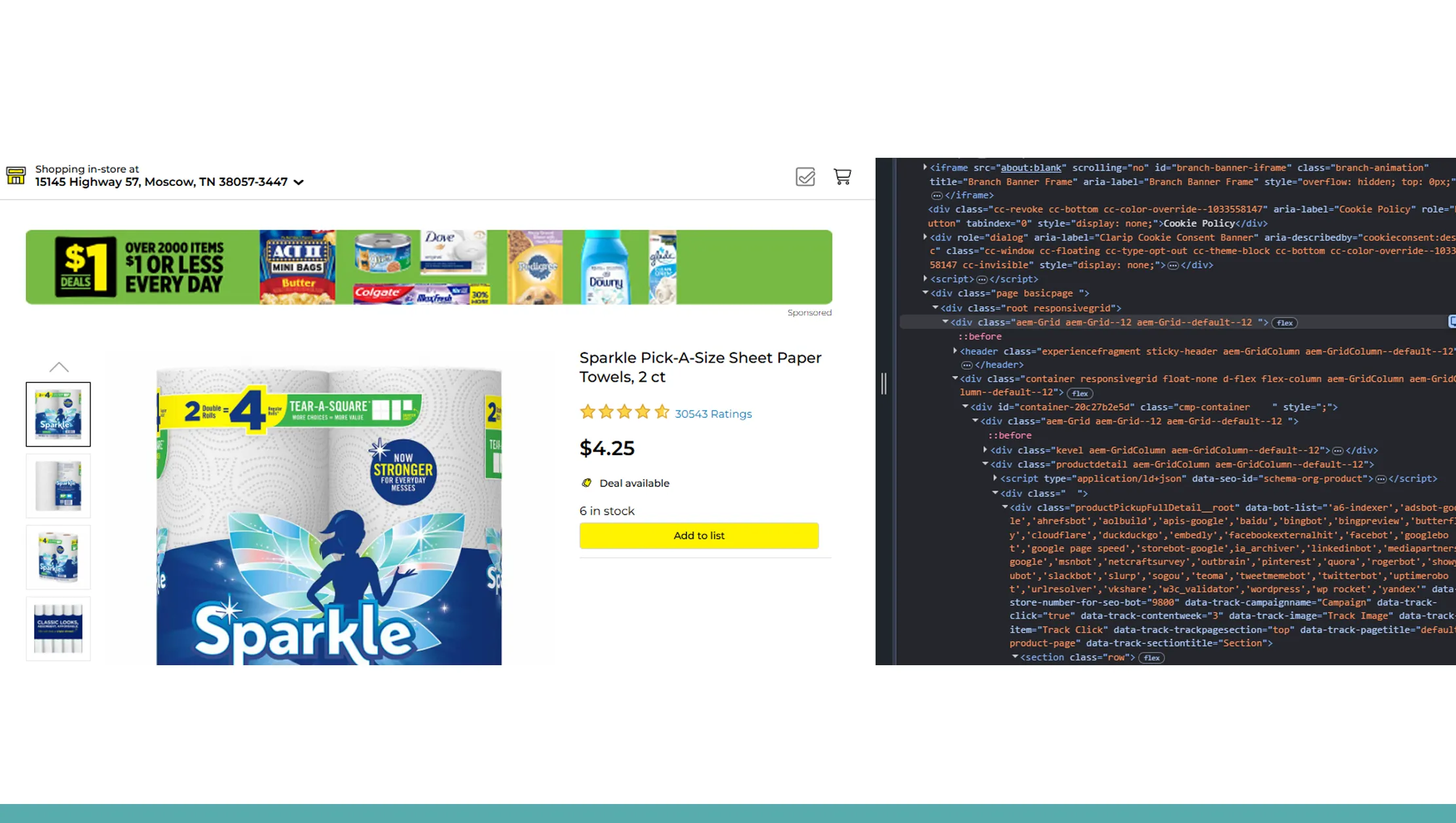Expand the iframe branch-banner node

click(925, 168)
